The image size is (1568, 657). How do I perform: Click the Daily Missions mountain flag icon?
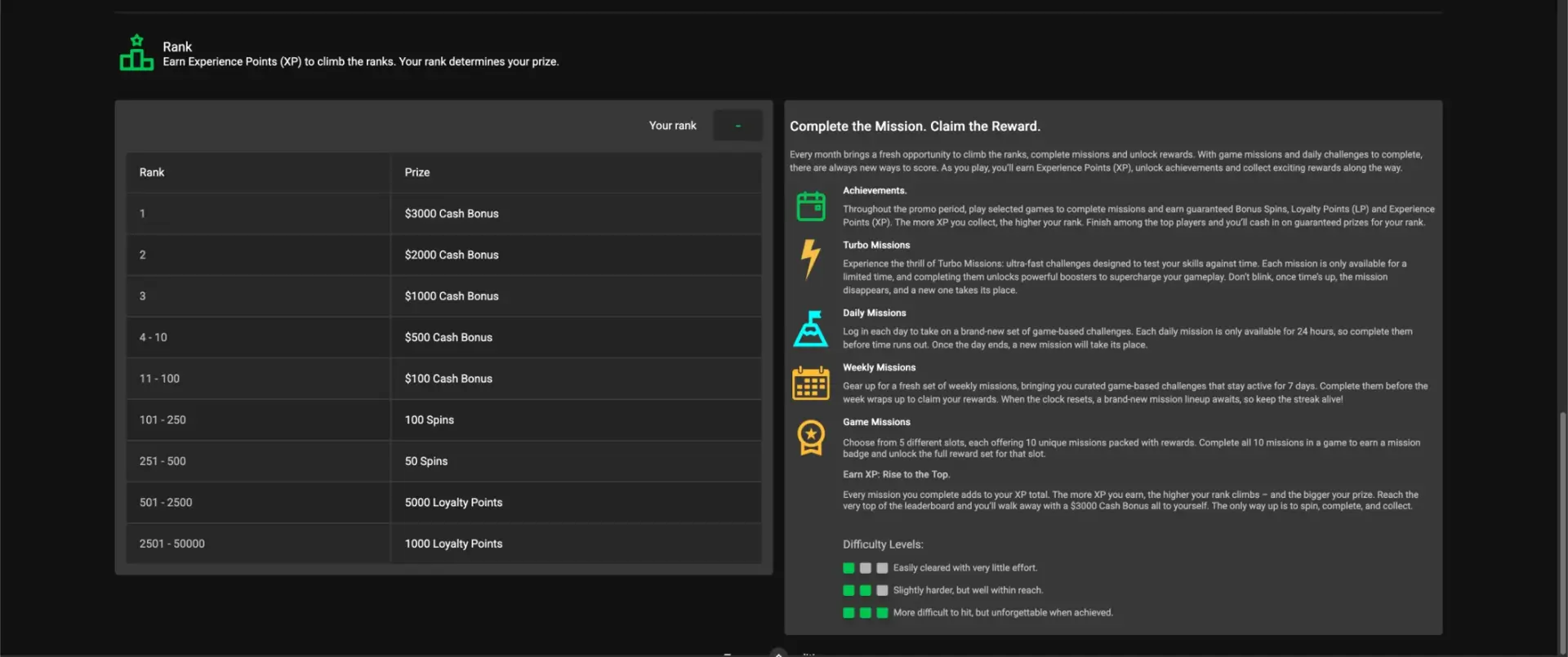pyautogui.click(x=810, y=328)
